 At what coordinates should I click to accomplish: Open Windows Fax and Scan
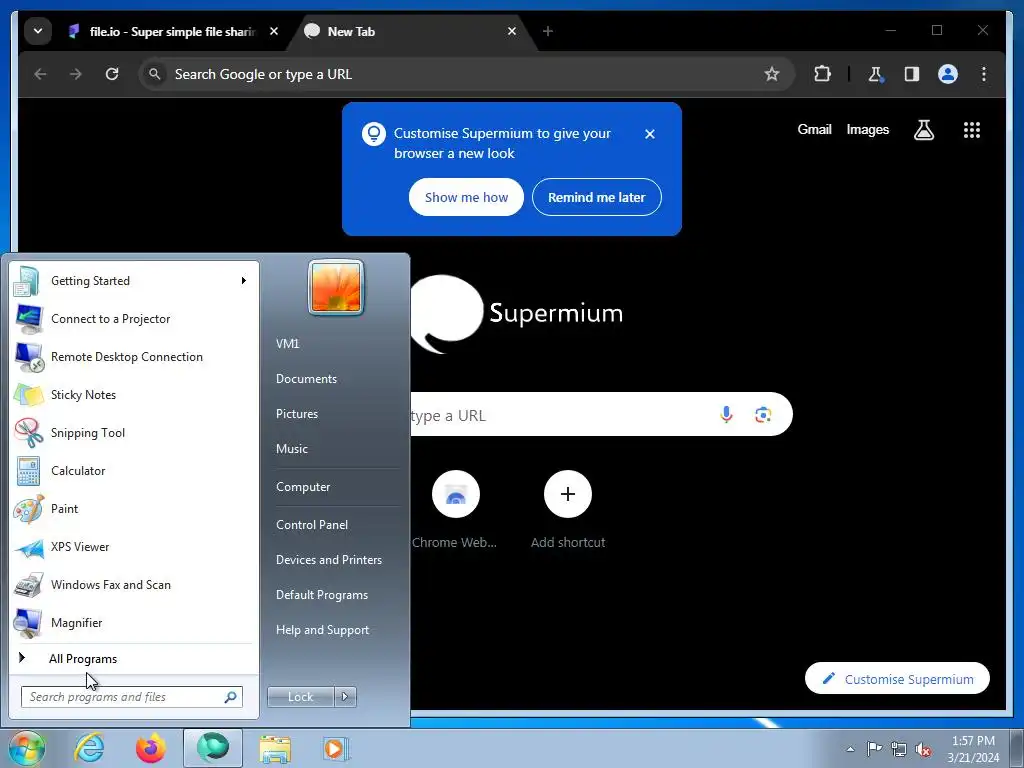133,585
